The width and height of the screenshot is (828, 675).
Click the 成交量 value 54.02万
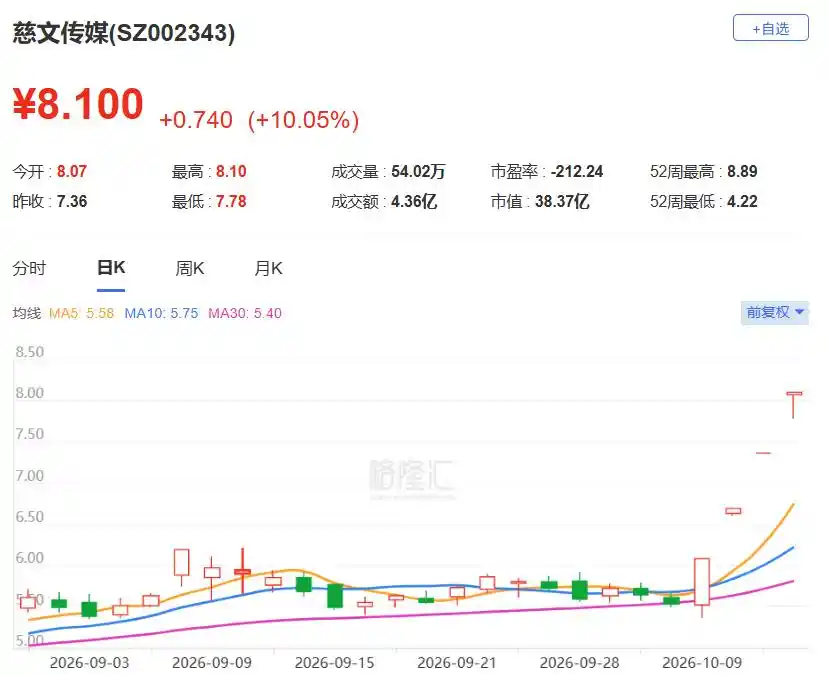pos(418,171)
